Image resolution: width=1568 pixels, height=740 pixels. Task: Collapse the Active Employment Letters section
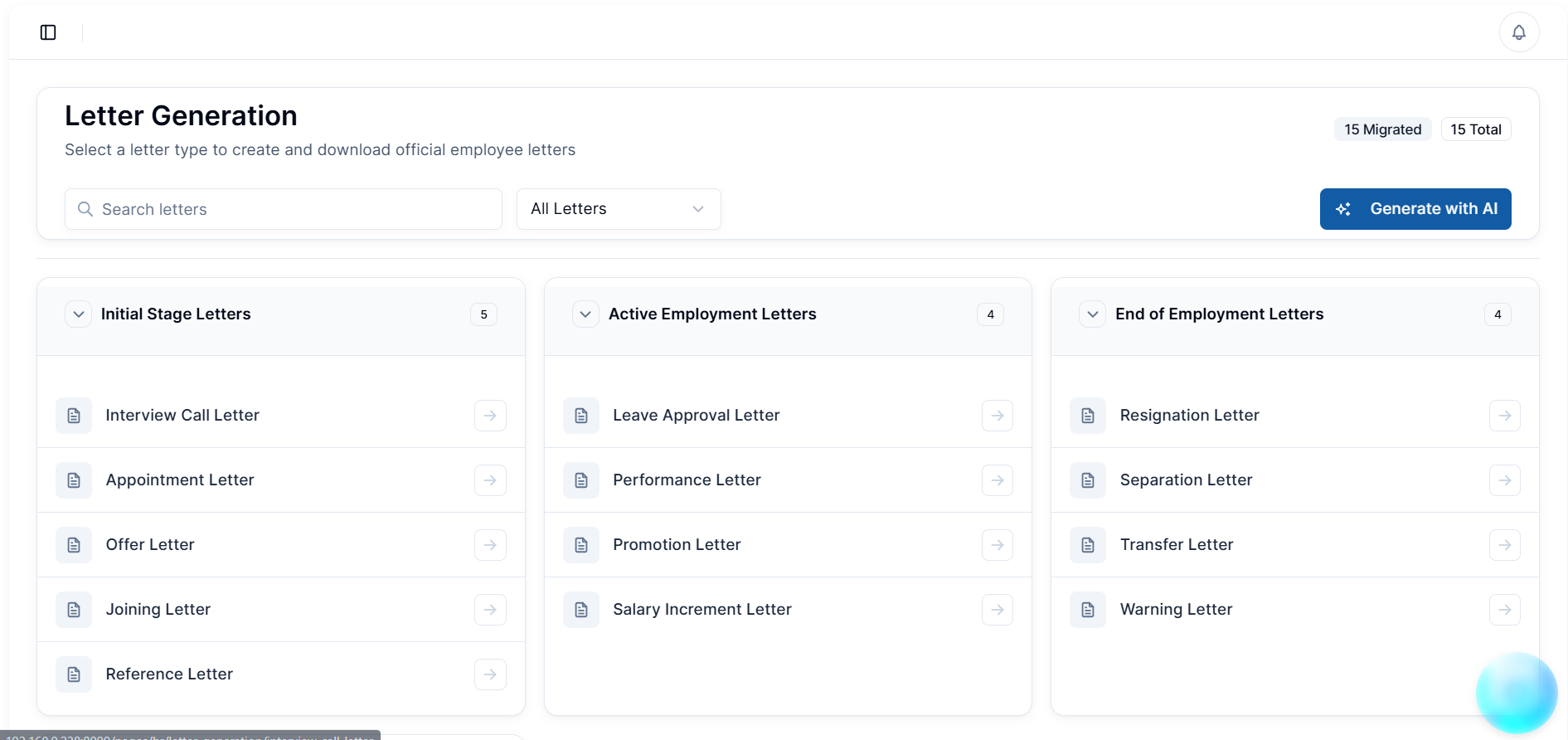pyautogui.click(x=585, y=314)
